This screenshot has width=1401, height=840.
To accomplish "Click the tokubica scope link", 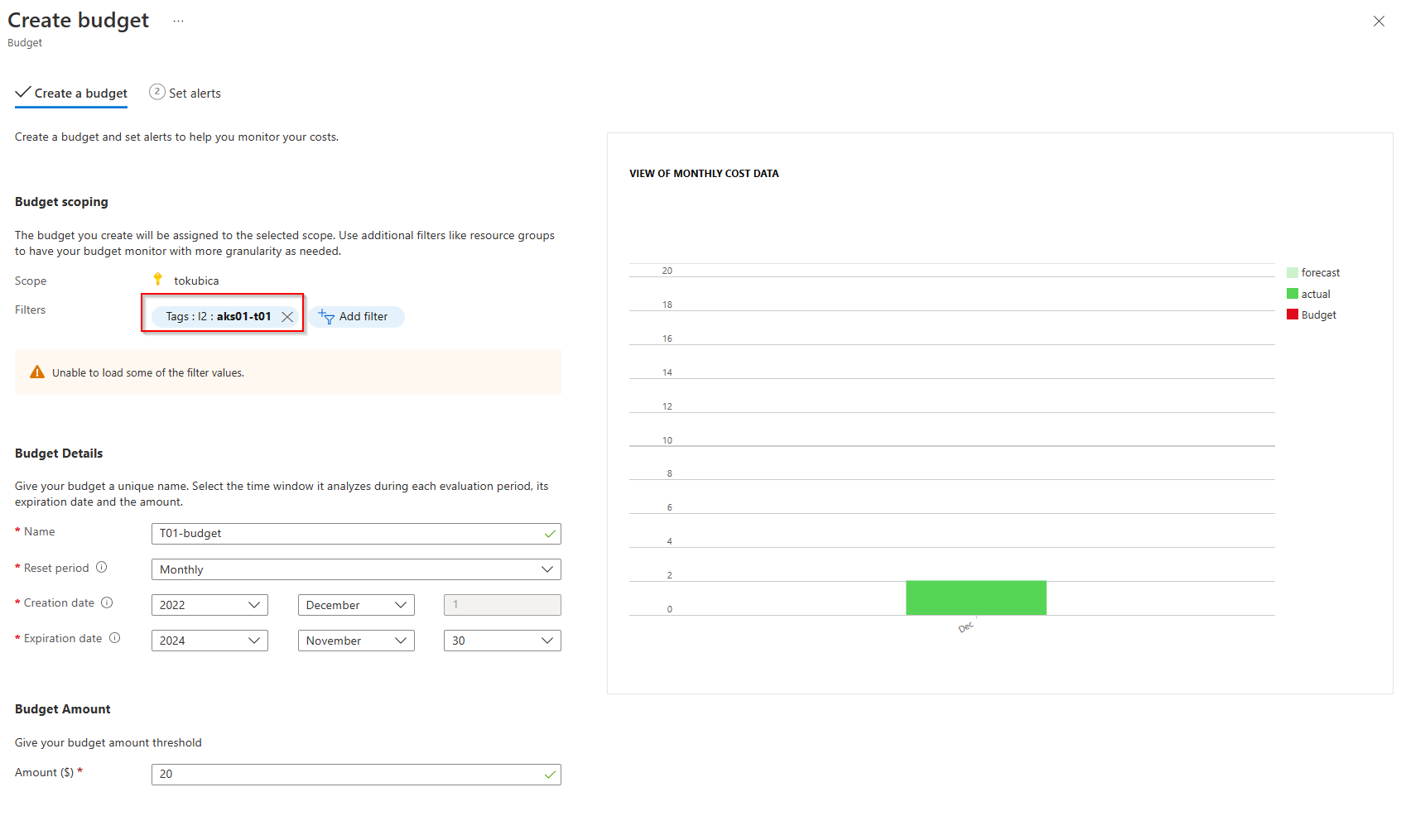I will (196, 281).
